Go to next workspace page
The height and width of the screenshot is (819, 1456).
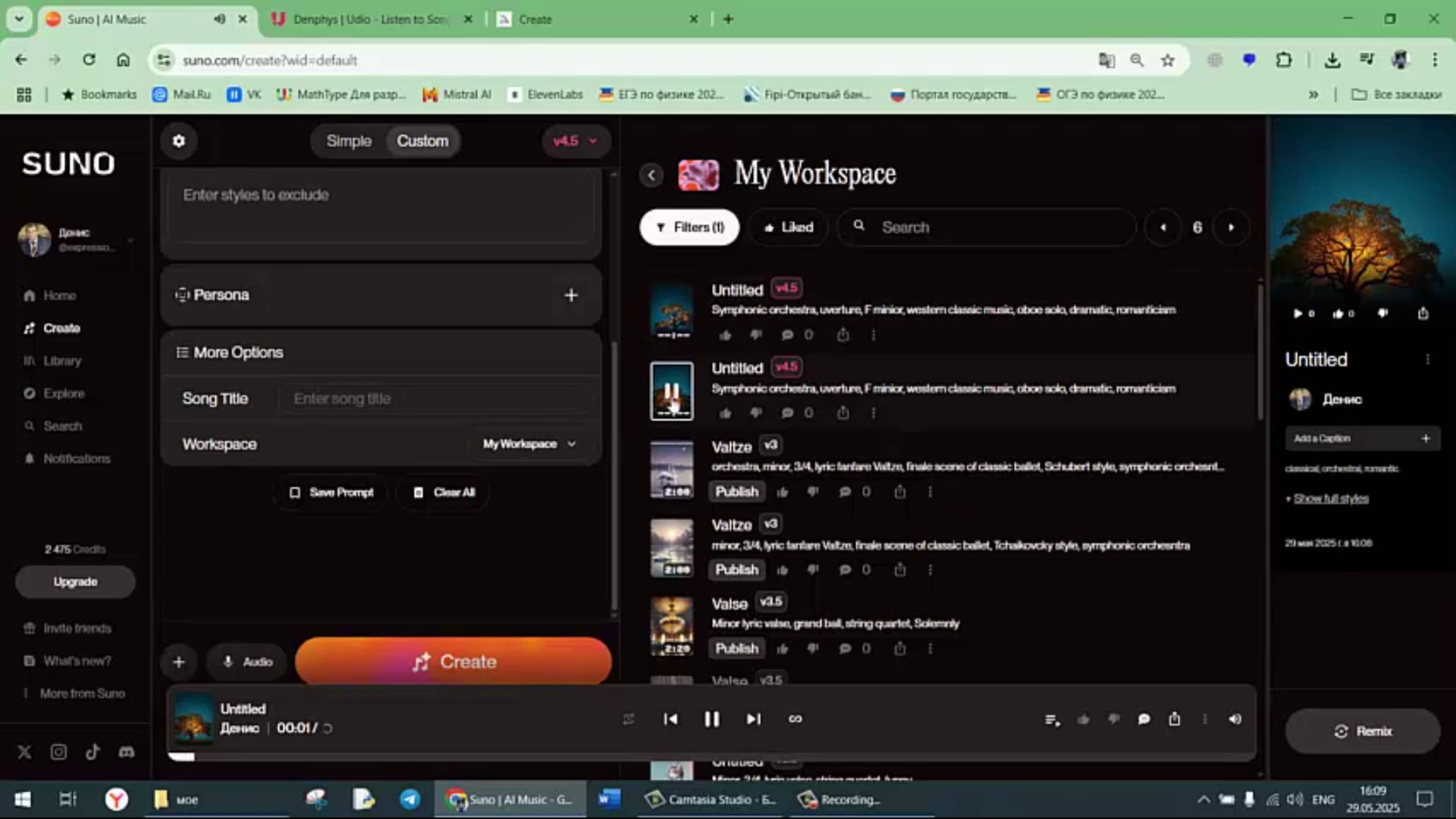(x=1231, y=227)
